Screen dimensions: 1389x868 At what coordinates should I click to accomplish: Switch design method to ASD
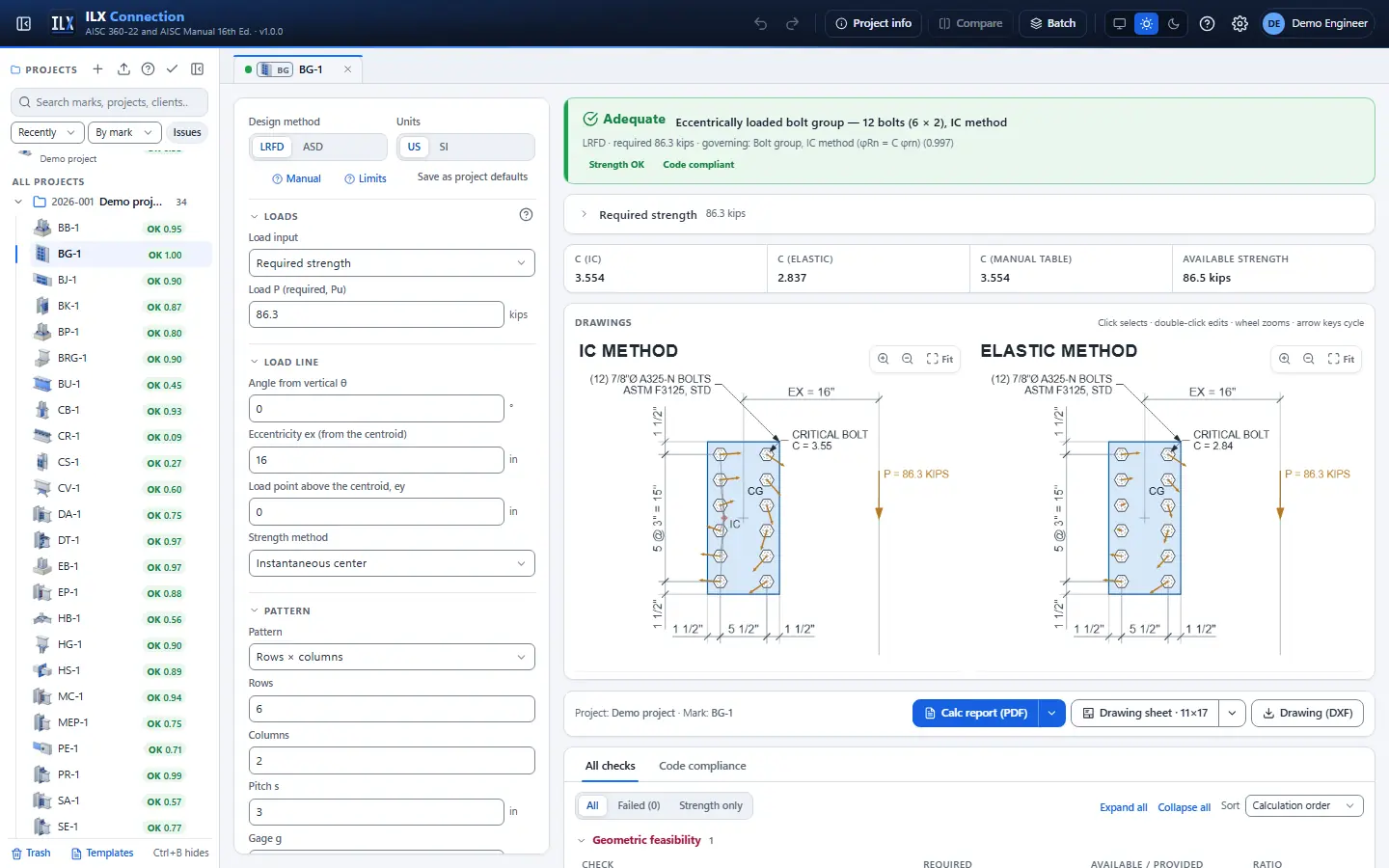[313, 147]
